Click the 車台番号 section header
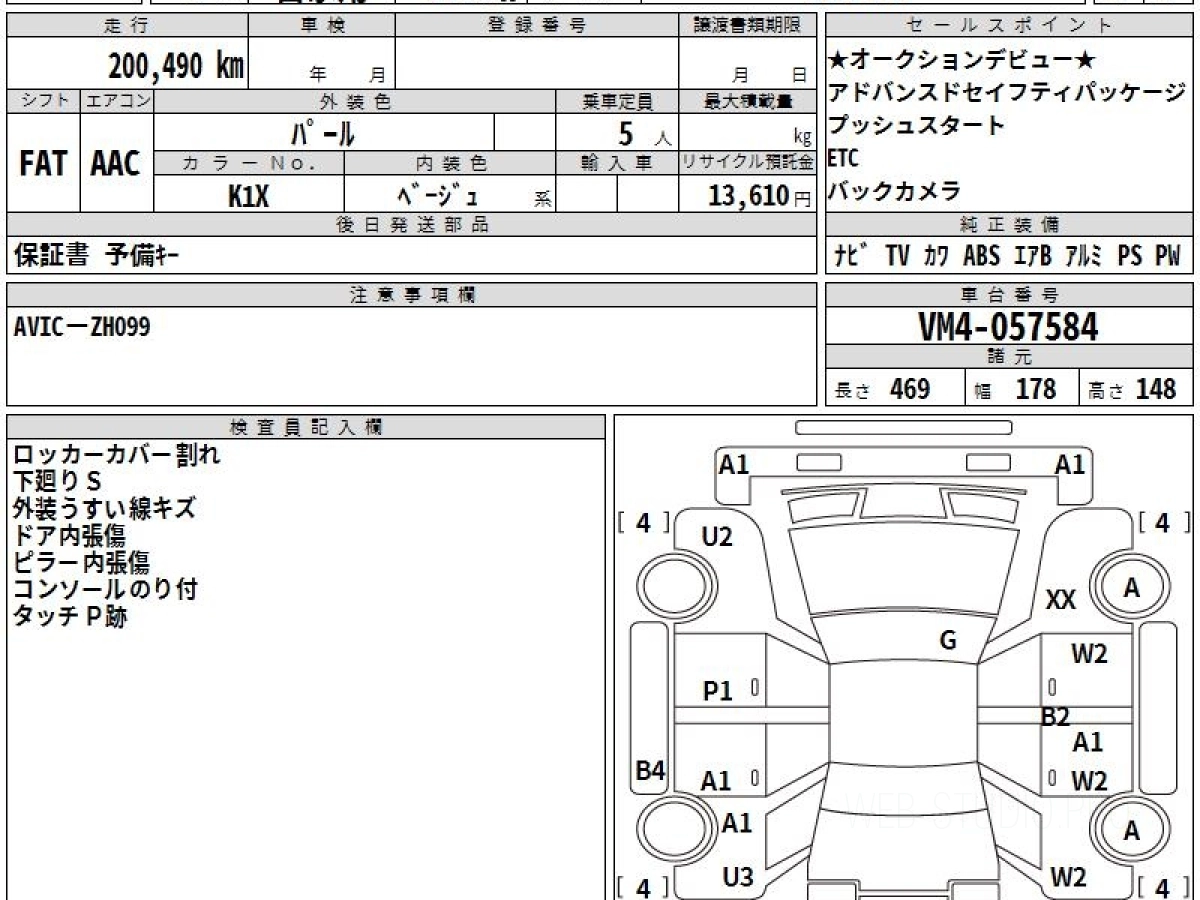 click(x=1010, y=294)
